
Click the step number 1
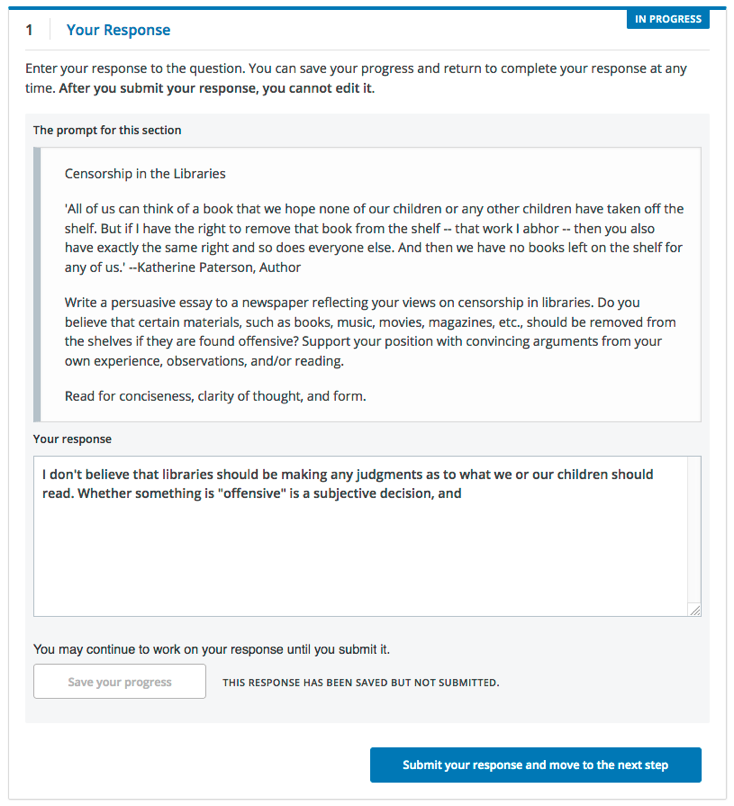pos(30,30)
